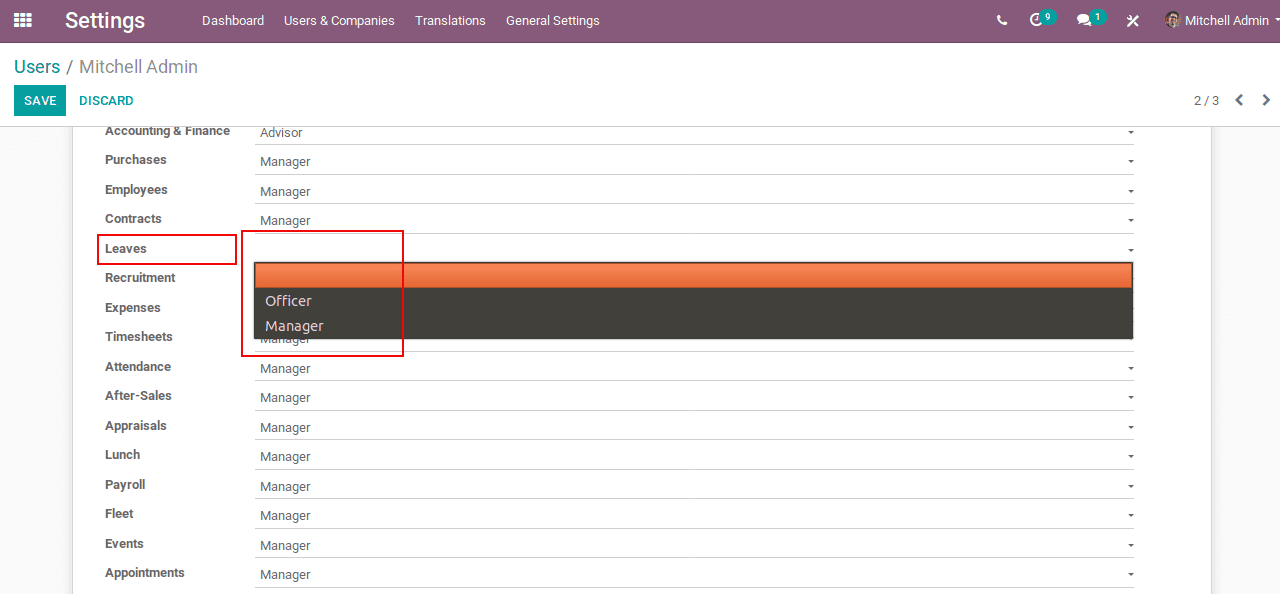Click the Expenses field label
This screenshot has width=1280, height=594.
pyautogui.click(x=133, y=308)
